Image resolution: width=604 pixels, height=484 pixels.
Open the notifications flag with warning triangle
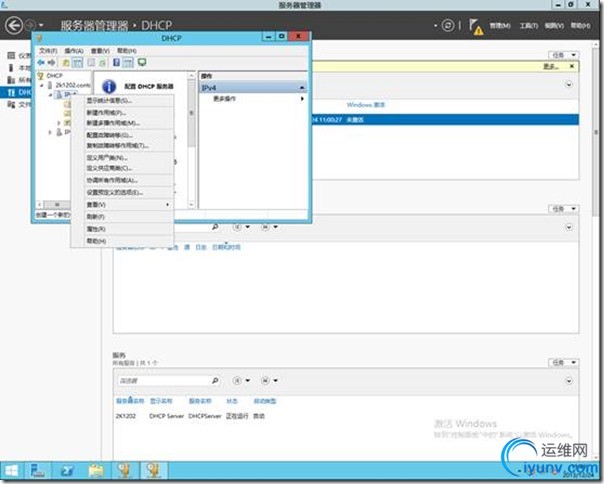[476, 27]
